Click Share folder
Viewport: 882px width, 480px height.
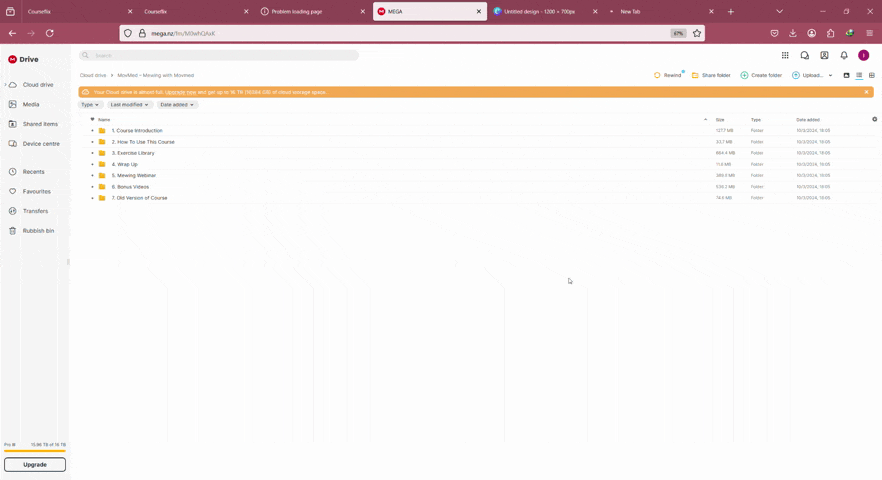pyautogui.click(x=711, y=75)
